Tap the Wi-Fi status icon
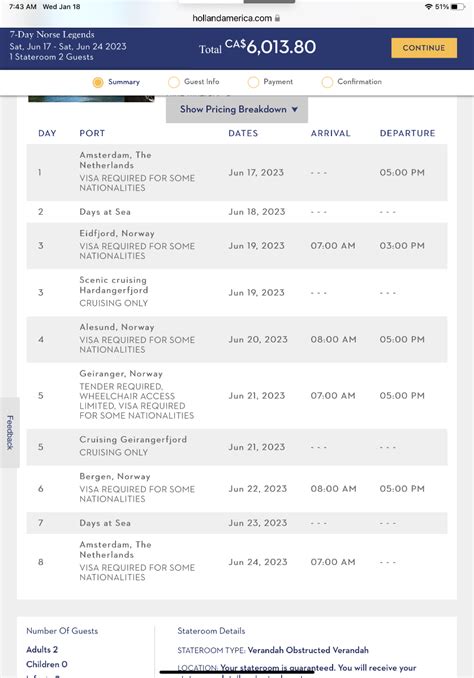Image resolution: width=474 pixels, height=678 pixels. point(429,6)
